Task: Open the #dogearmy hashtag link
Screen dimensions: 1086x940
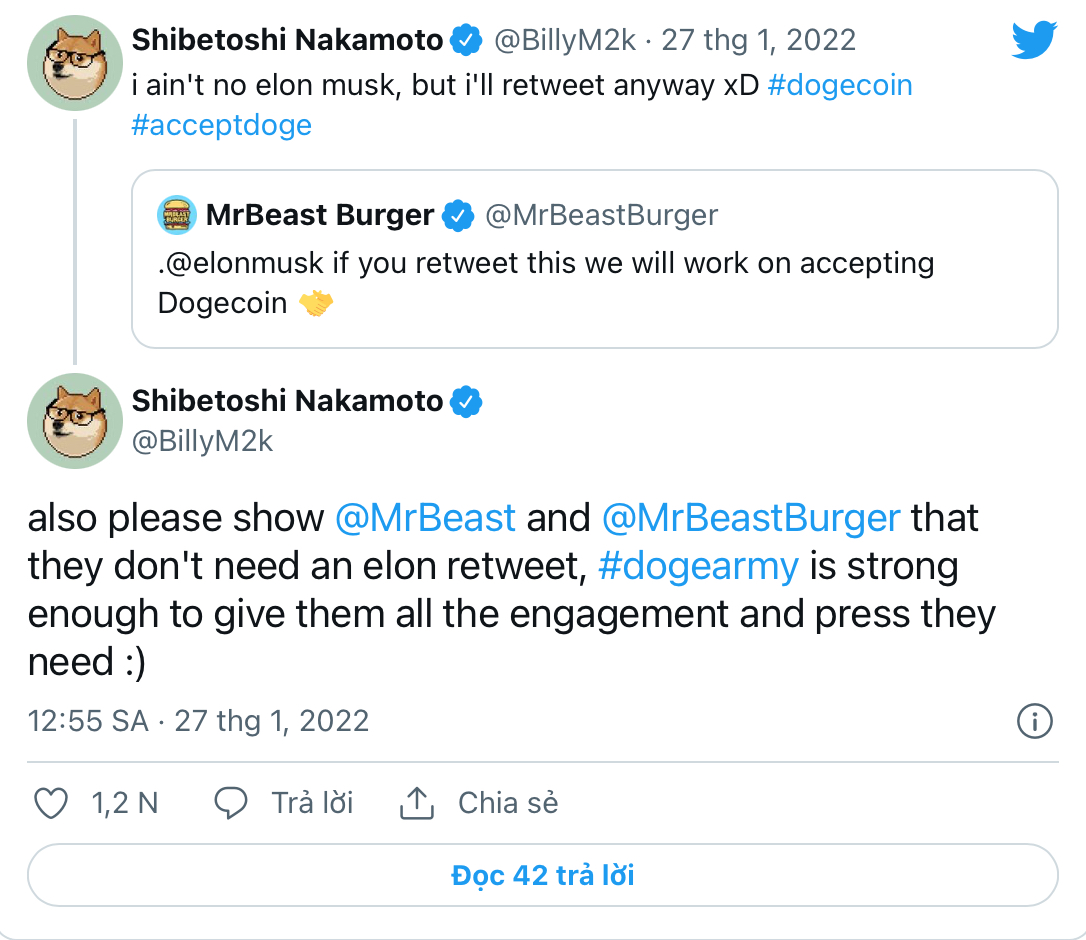Action: pos(698,566)
